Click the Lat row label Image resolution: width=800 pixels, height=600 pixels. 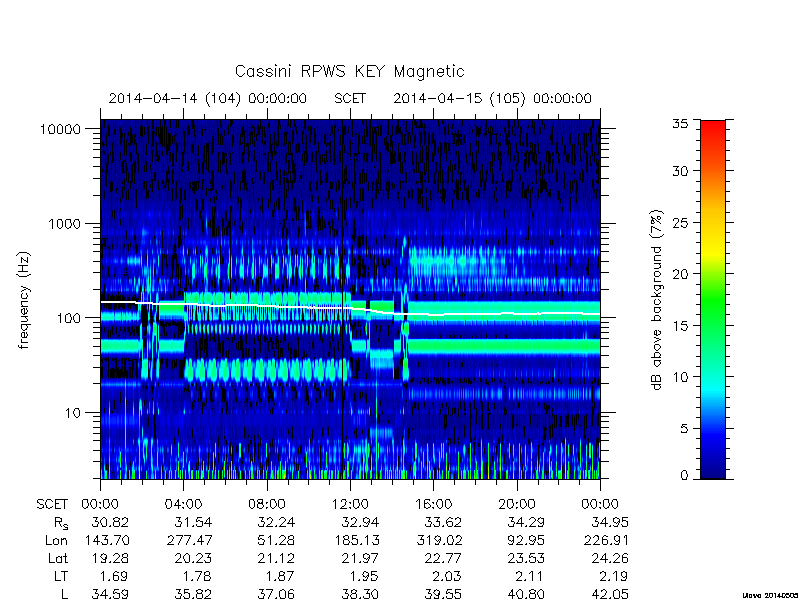[58, 559]
